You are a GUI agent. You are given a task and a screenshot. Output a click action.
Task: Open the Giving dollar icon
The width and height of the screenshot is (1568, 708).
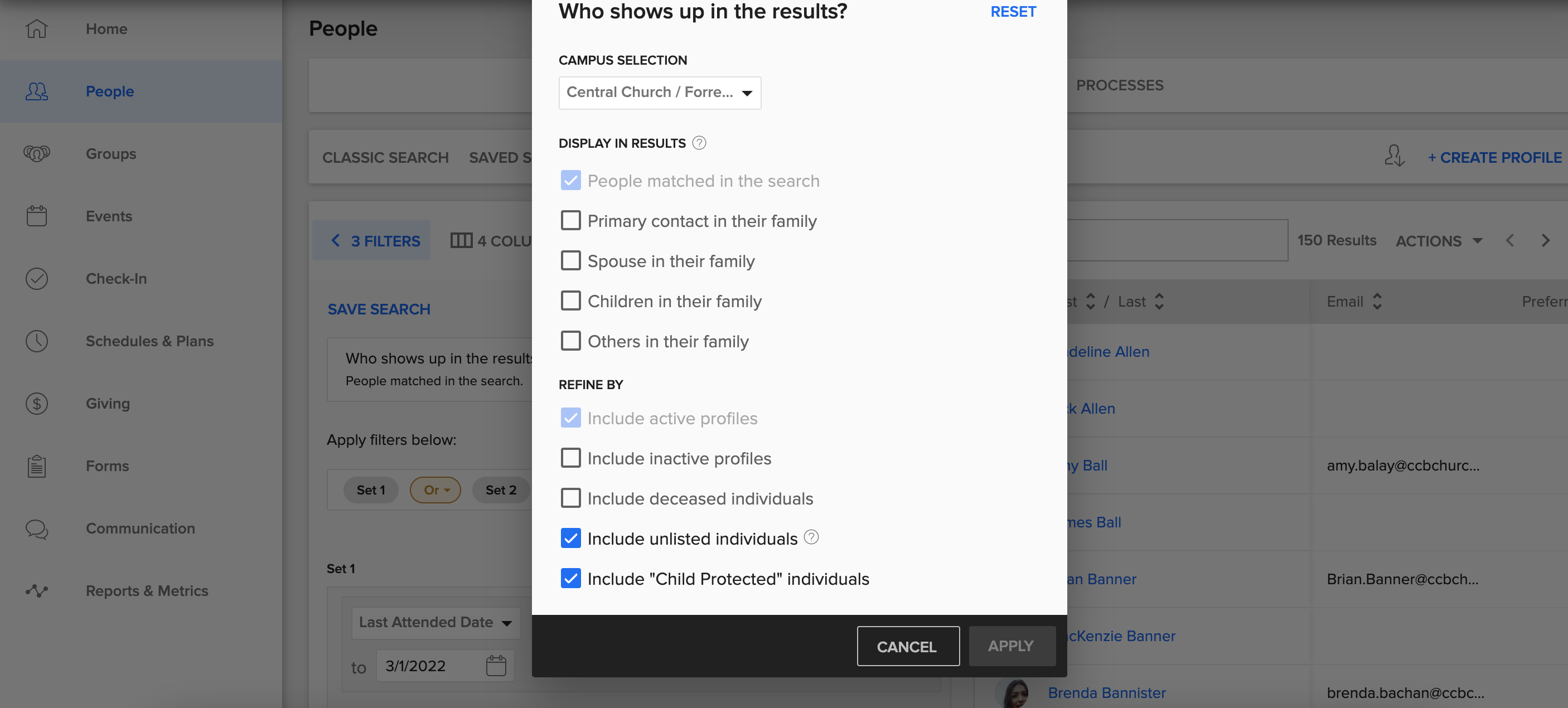point(36,403)
